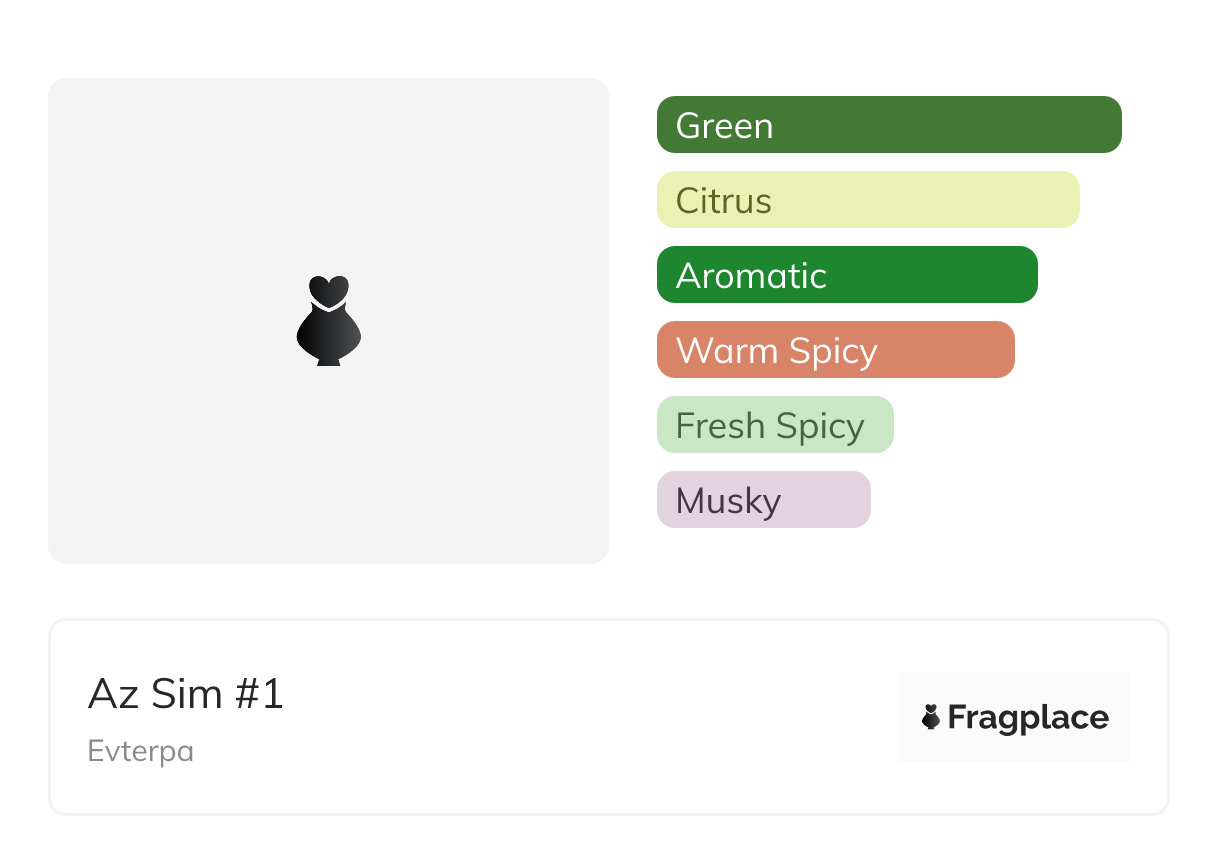This screenshot has height=864, width=1218.
Task: Click the Musky accord bar
Action: 763,500
